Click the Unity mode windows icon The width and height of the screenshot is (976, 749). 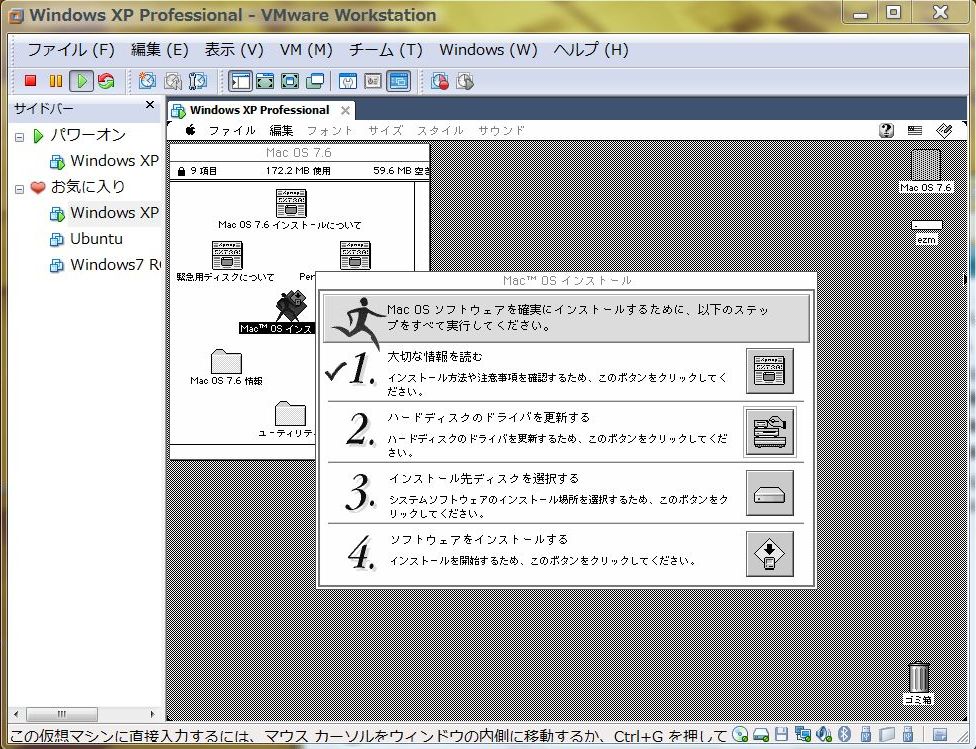point(316,81)
